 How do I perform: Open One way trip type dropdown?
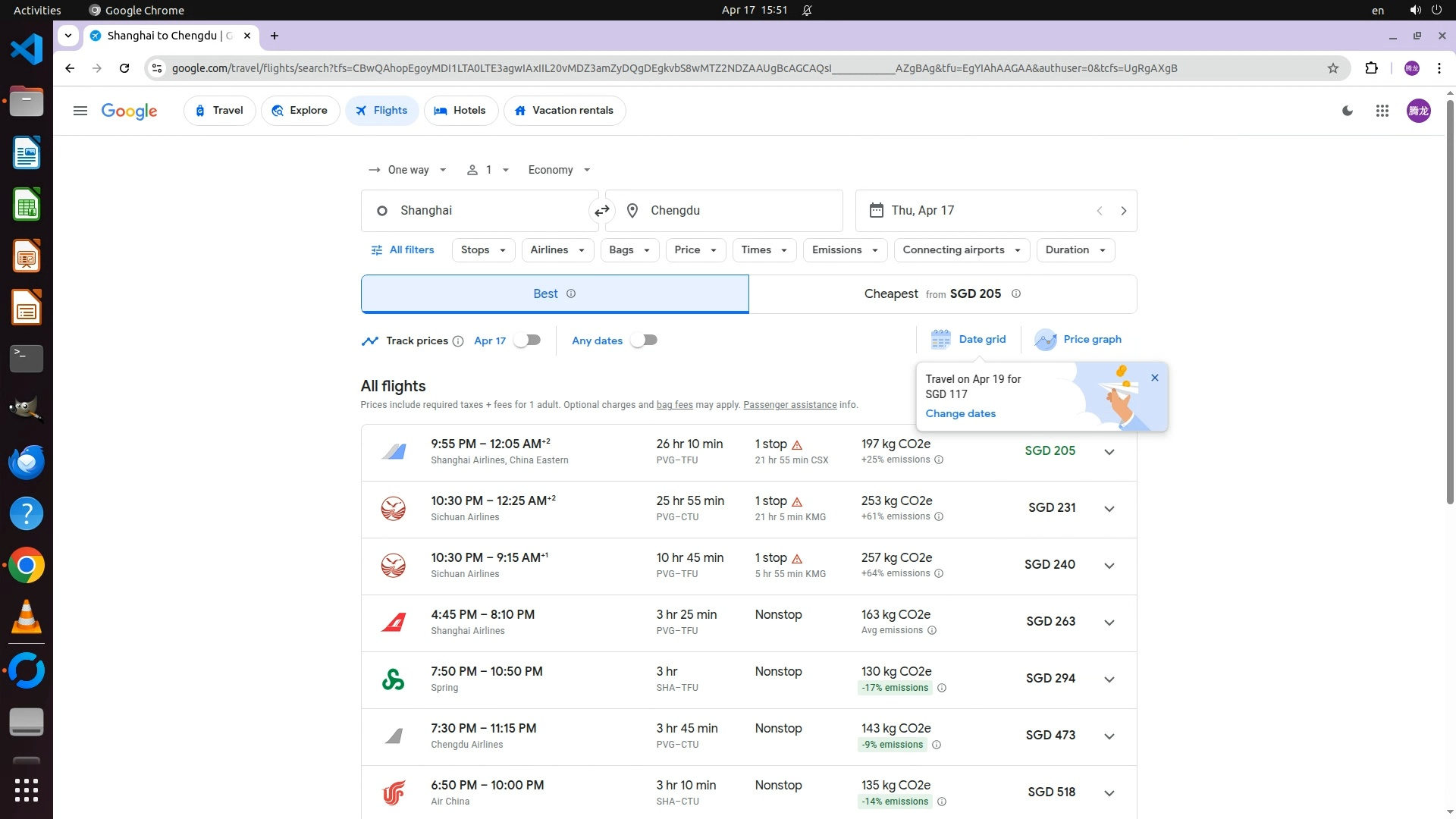[x=408, y=170]
